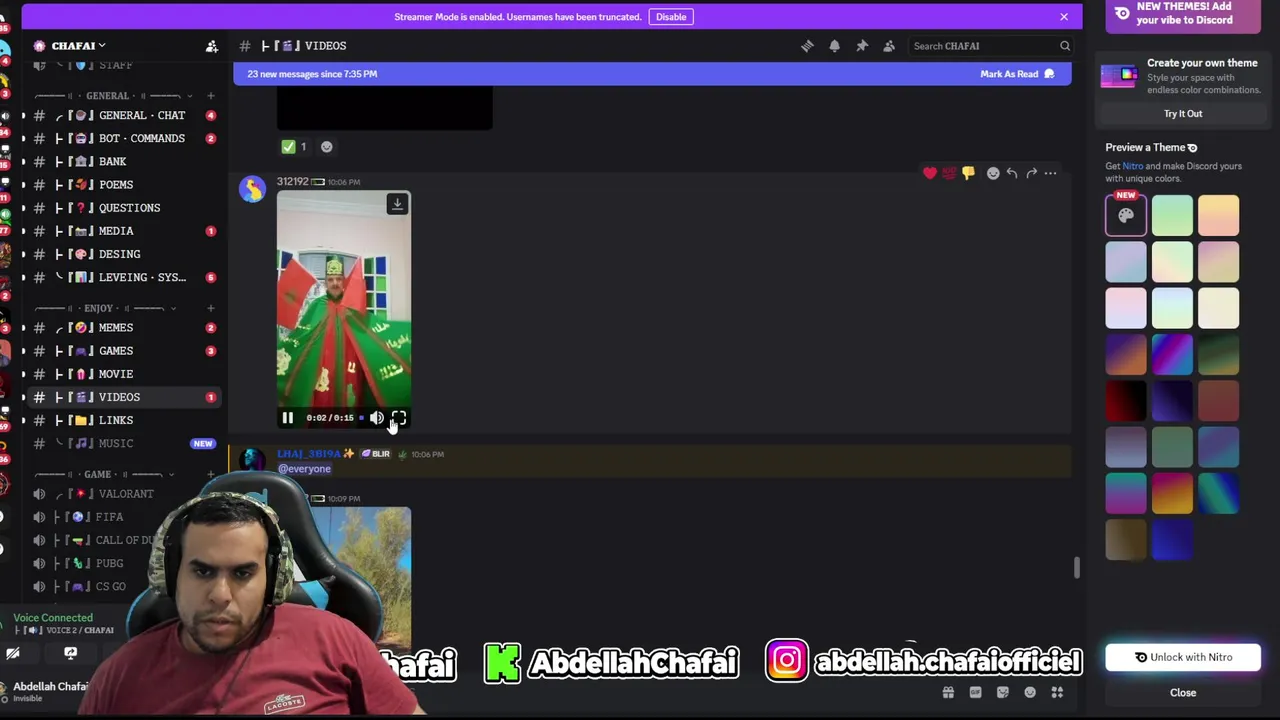
Task: Select the mint green theme swatch
Action: [1172, 215]
